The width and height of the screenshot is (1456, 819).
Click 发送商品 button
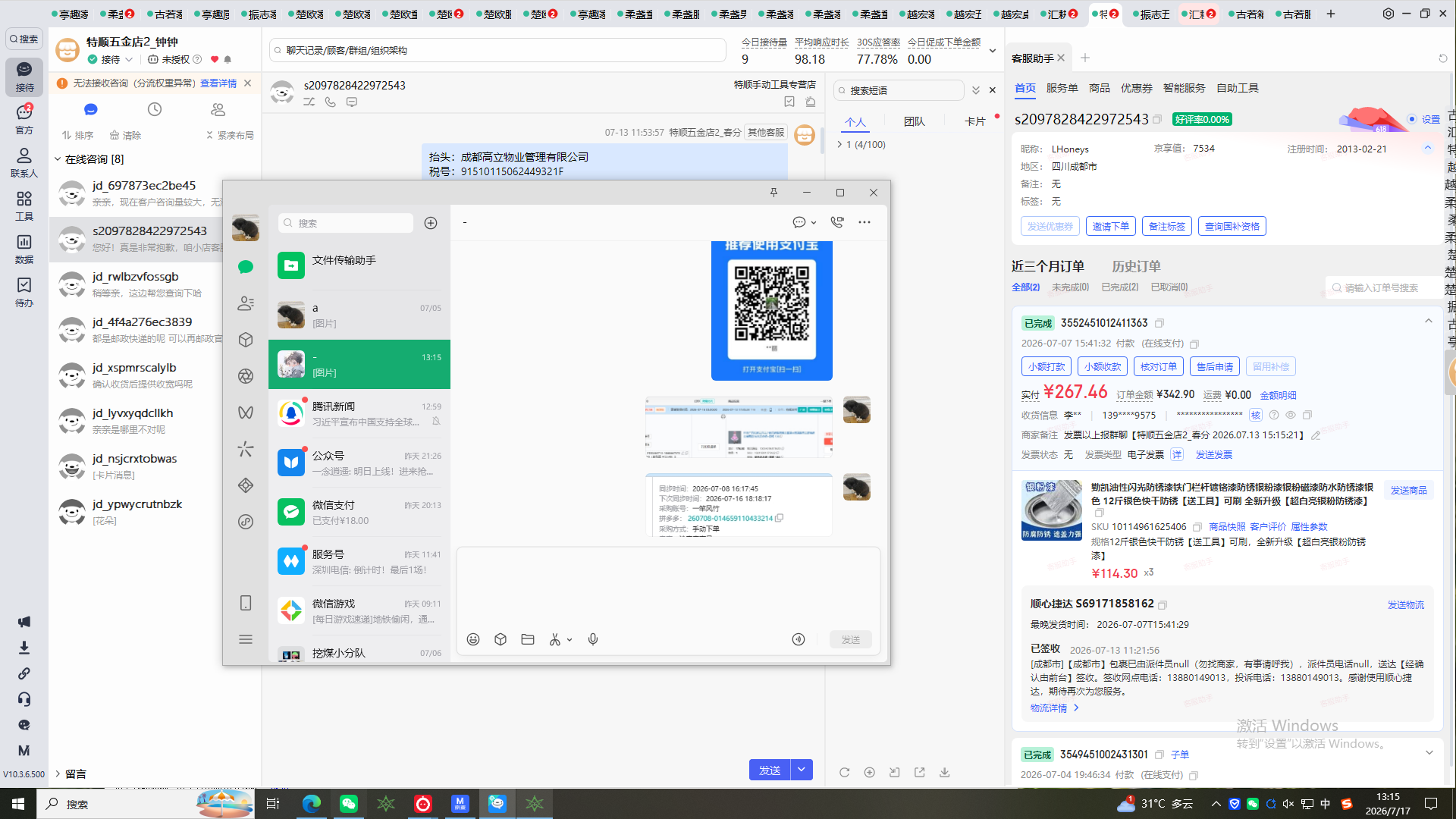coord(1408,491)
